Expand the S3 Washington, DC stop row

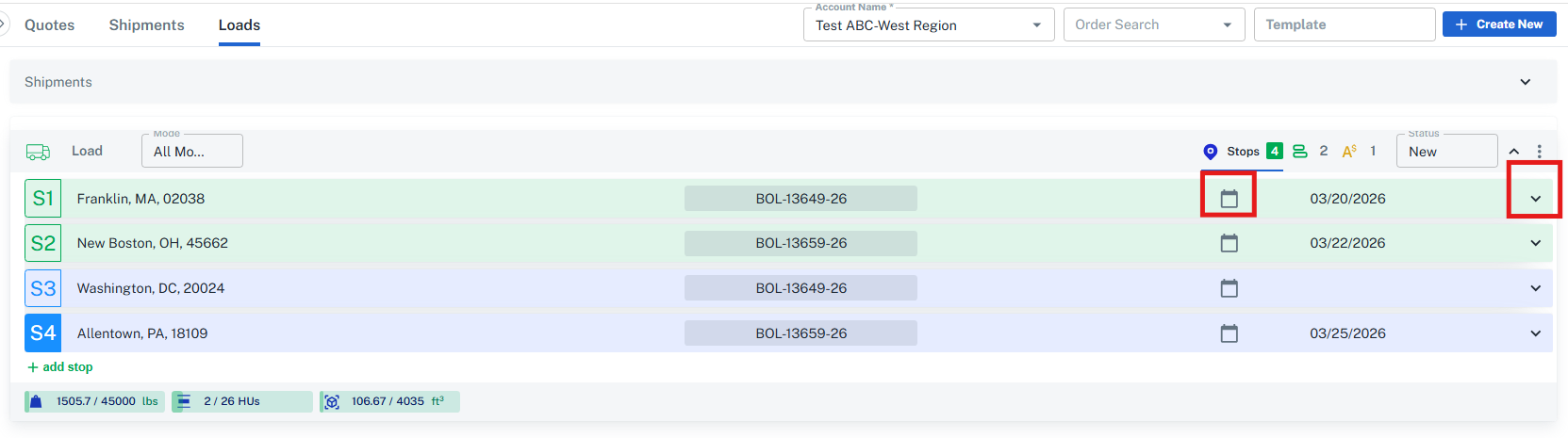point(1535,288)
